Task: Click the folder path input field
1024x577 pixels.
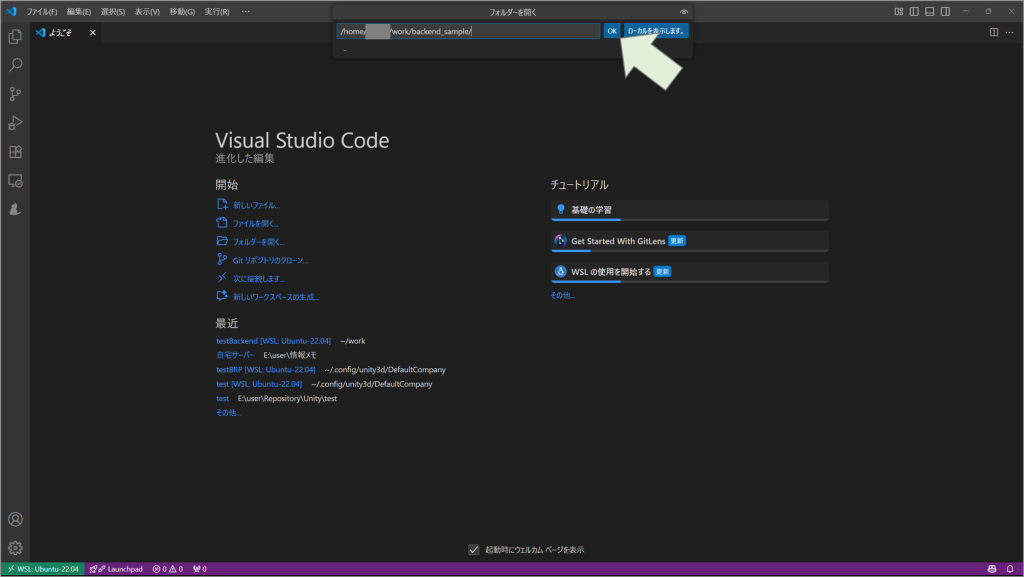Action: (x=468, y=31)
